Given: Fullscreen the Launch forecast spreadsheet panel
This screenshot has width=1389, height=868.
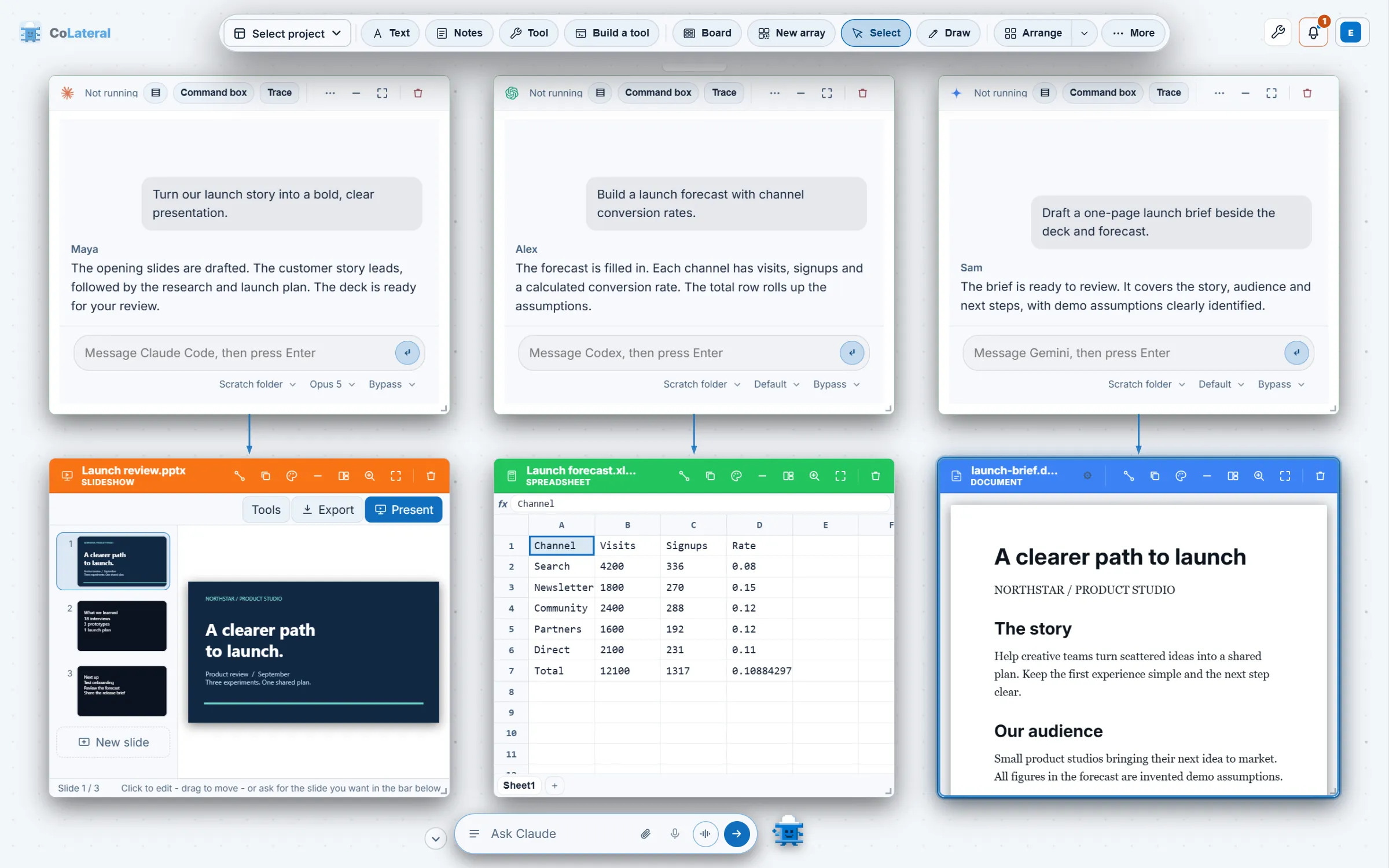Looking at the screenshot, I should 840,476.
